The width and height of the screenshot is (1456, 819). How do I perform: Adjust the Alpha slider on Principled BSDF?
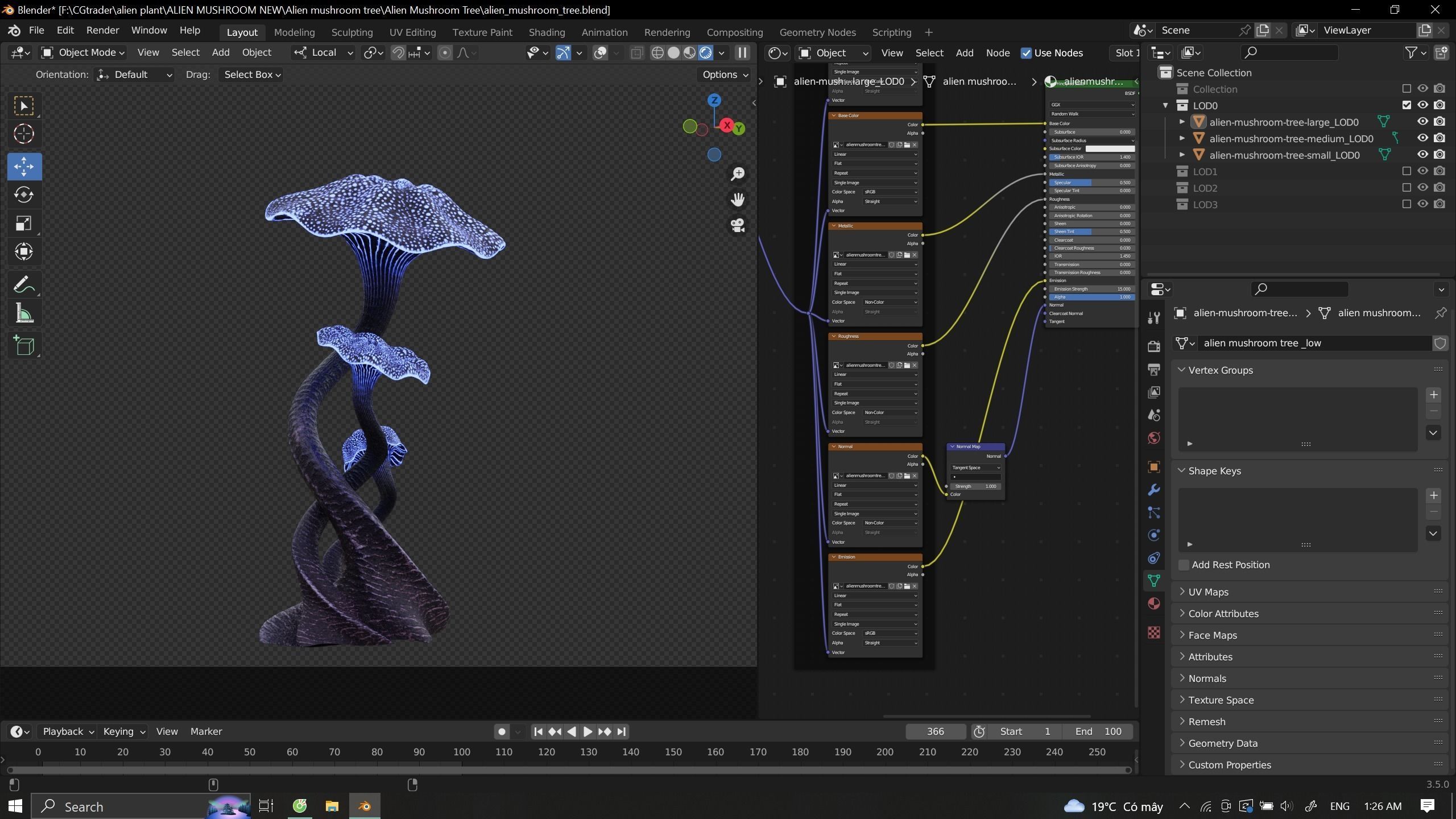coord(1091,297)
